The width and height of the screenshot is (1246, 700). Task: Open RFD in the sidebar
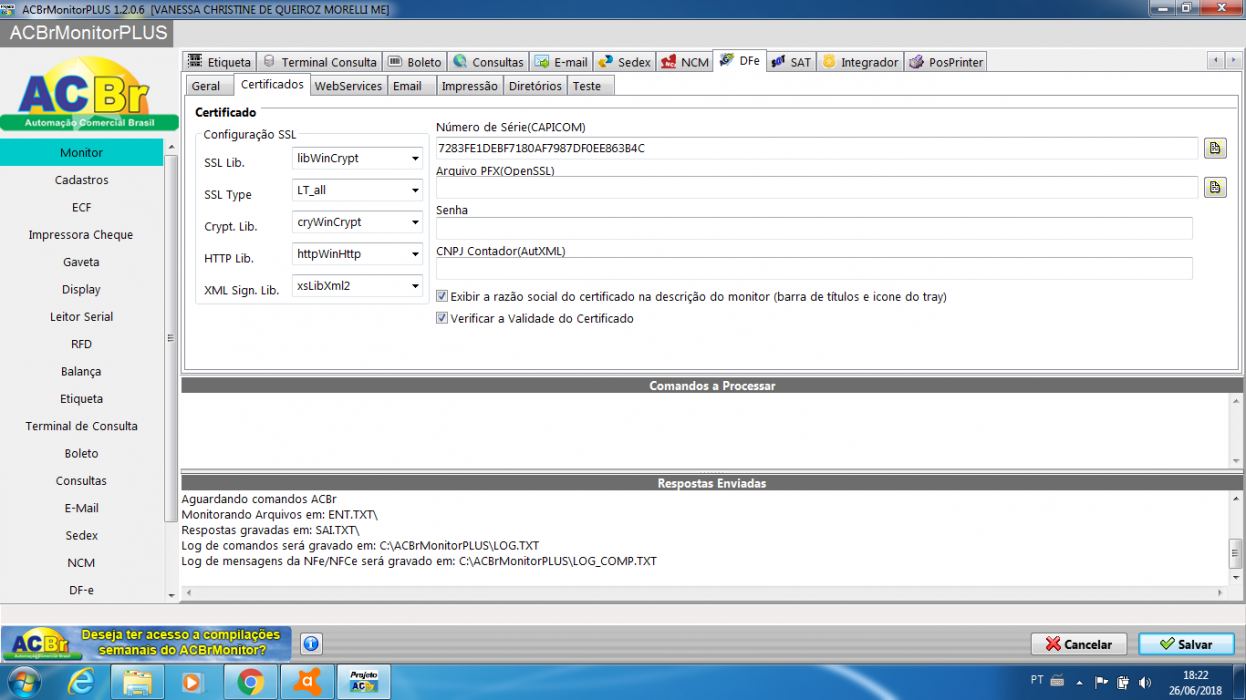[81, 344]
